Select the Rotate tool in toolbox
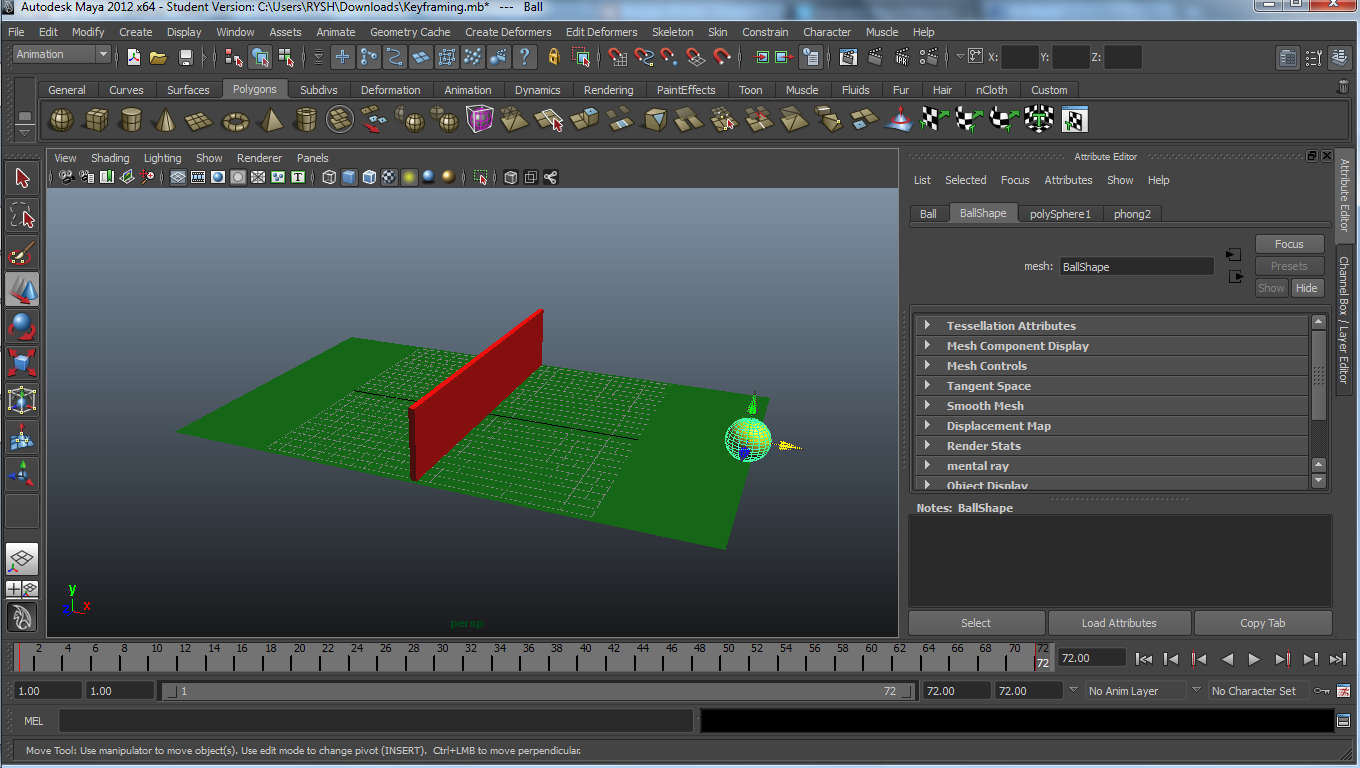 click(22, 326)
